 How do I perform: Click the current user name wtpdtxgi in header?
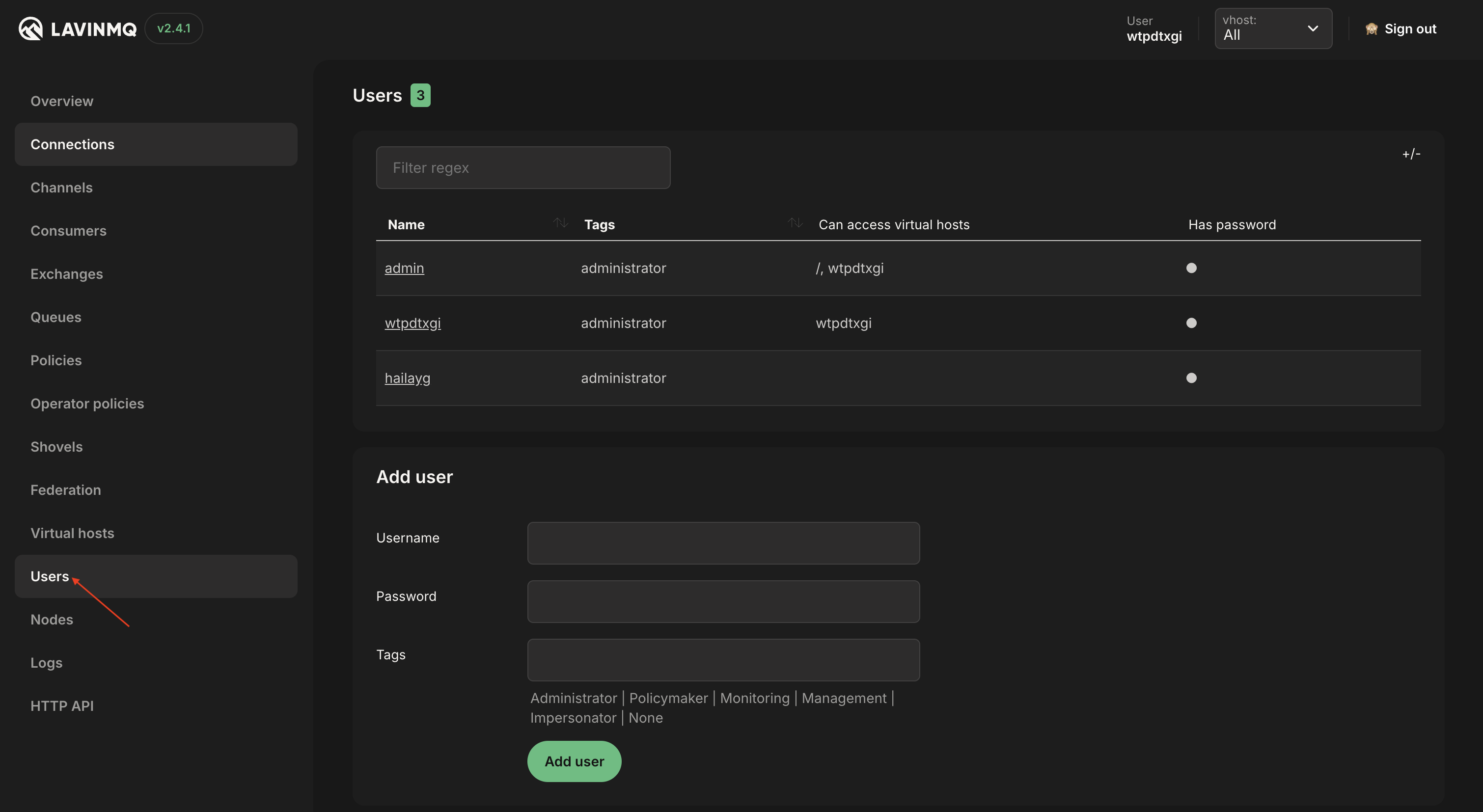1153,36
